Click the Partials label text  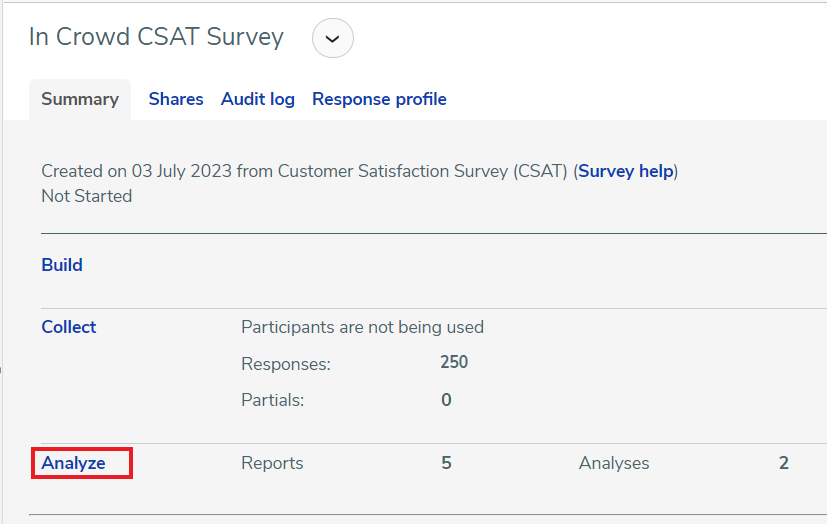coord(273,400)
